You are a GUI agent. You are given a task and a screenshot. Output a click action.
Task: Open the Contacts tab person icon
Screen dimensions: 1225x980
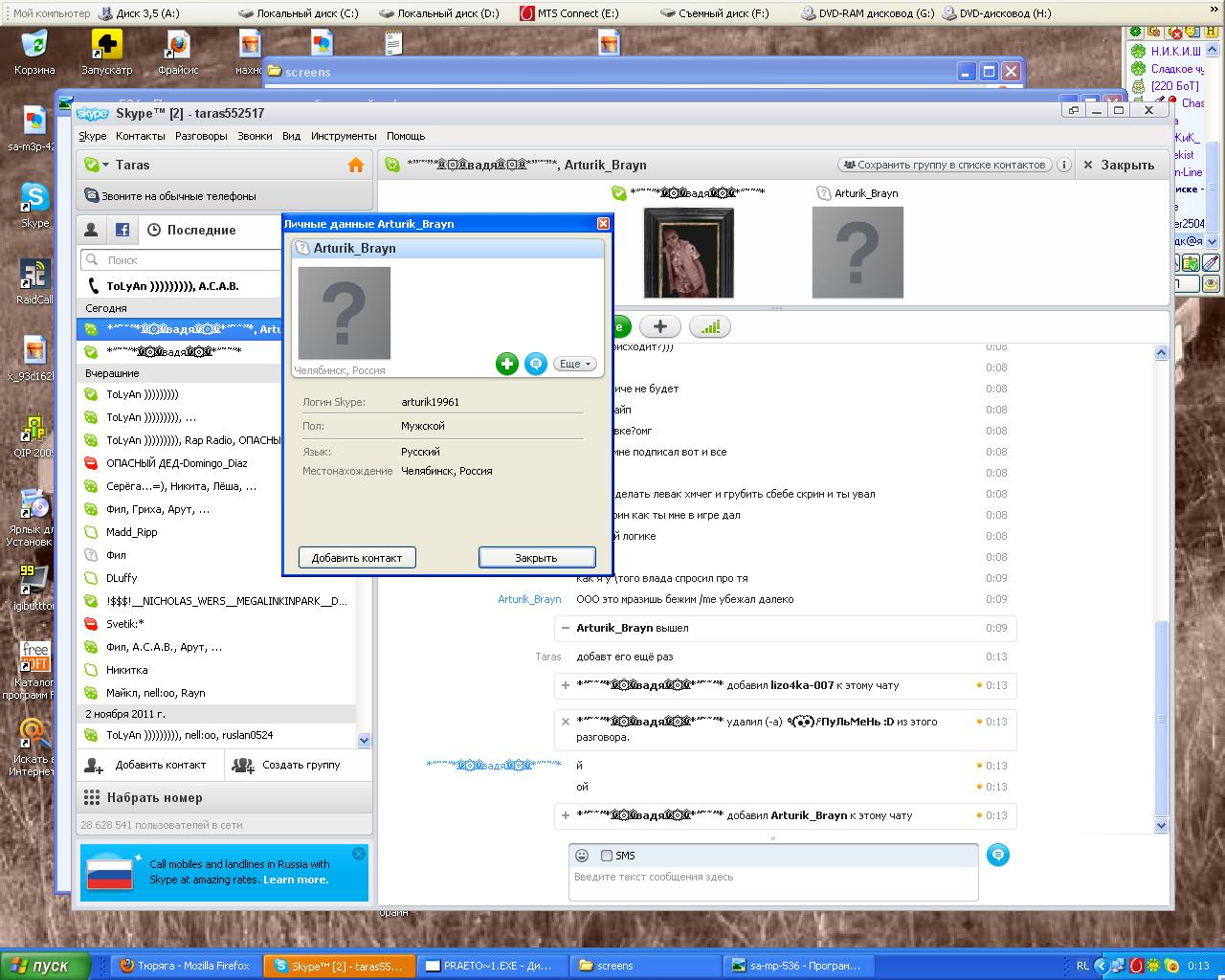(91, 230)
